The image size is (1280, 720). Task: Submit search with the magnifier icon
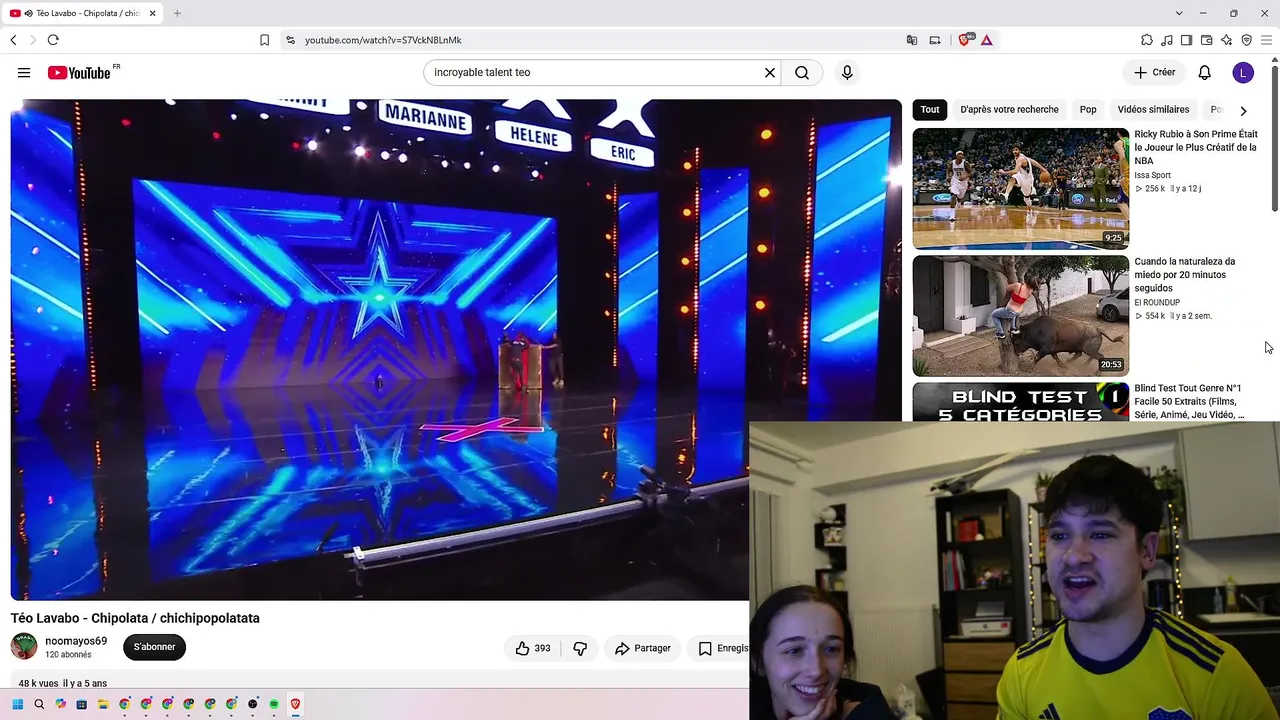[802, 72]
